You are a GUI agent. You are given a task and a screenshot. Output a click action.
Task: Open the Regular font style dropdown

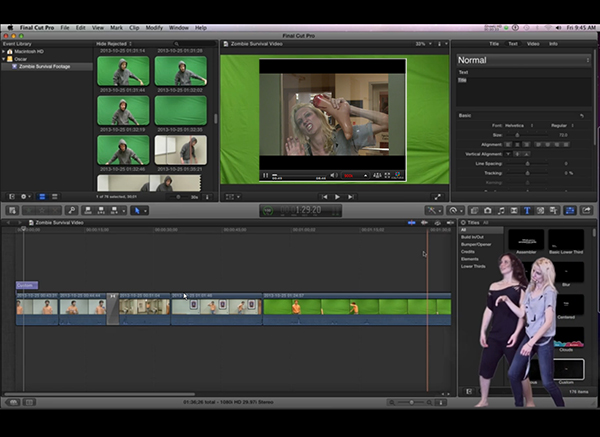(562, 126)
